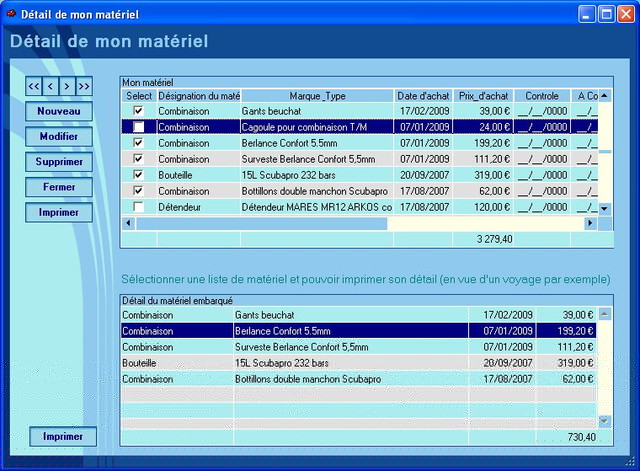Select 'Détendeur' designation cell
The image size is (640, 471).
tap(199, 207)
